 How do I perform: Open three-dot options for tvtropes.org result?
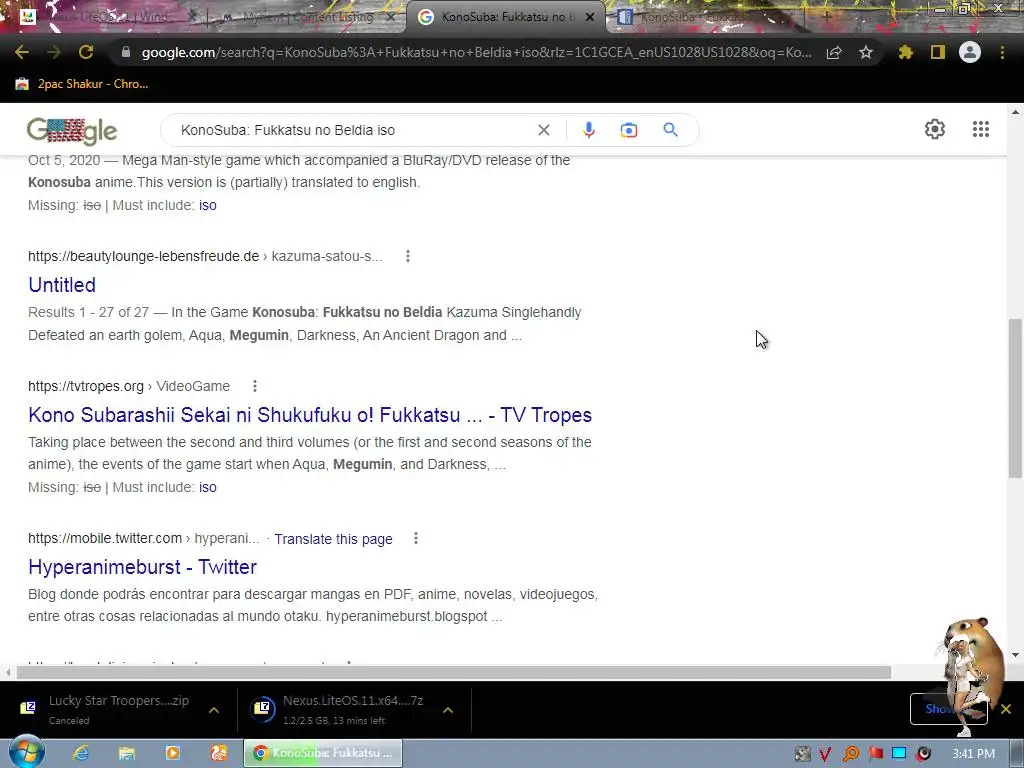pyautogui.click(x=255, y=386)
